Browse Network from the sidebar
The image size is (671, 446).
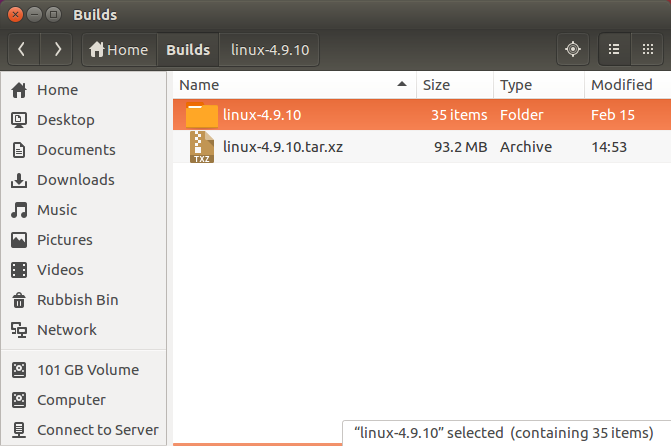tap(66, 330)
